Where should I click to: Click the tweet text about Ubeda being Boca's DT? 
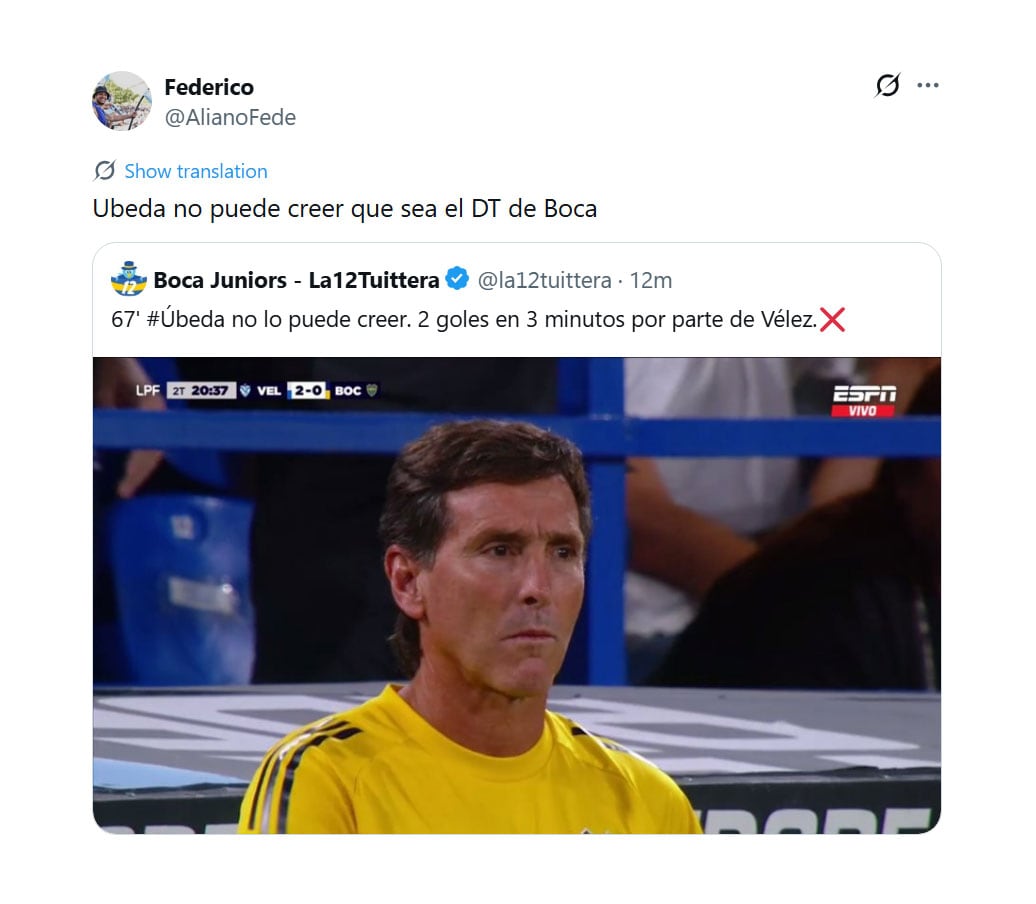point(345,209)
